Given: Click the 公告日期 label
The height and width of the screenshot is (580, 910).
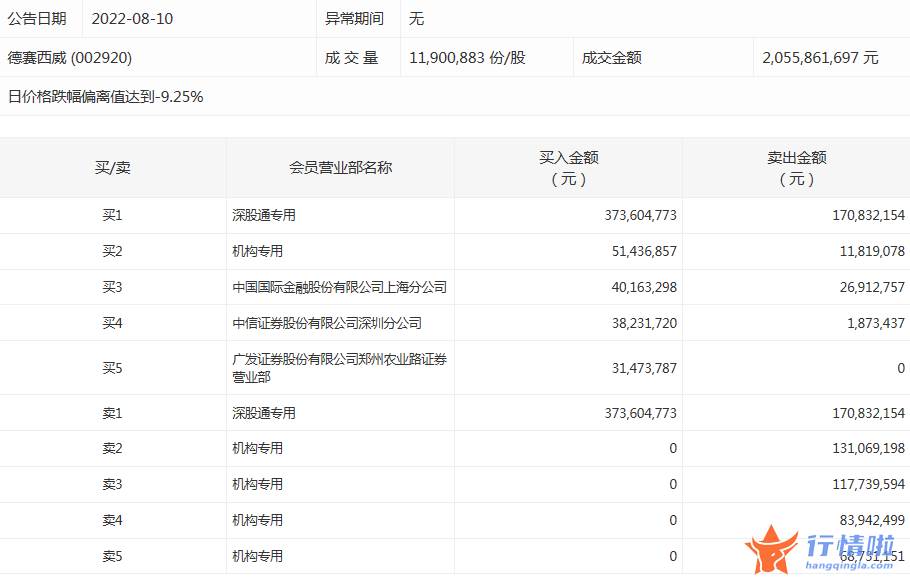Looking at the screenshot, I should 37,19.
